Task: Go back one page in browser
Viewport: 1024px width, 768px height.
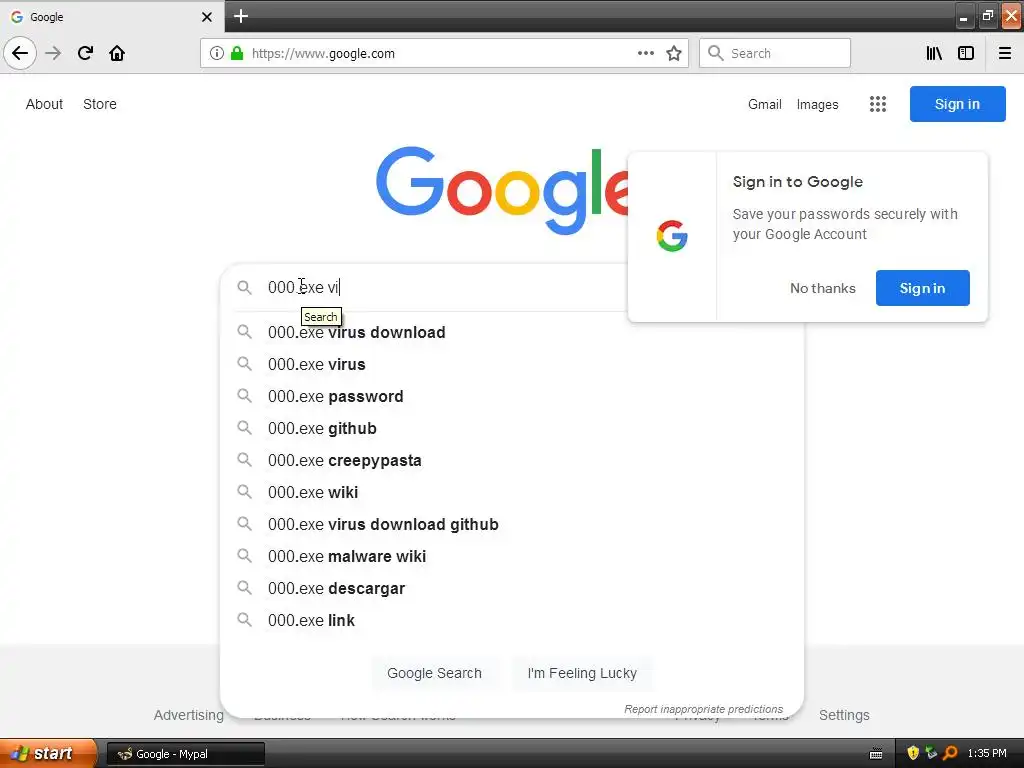Action: pyautogui.click(x=20, y=53)
